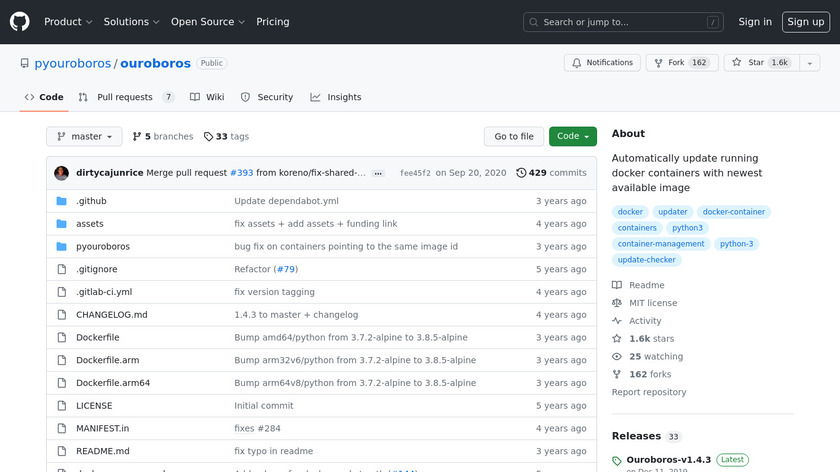Viewport: 840px width, 472px height.
Task: Click the star icon in Star button
Action: (737, 63)
